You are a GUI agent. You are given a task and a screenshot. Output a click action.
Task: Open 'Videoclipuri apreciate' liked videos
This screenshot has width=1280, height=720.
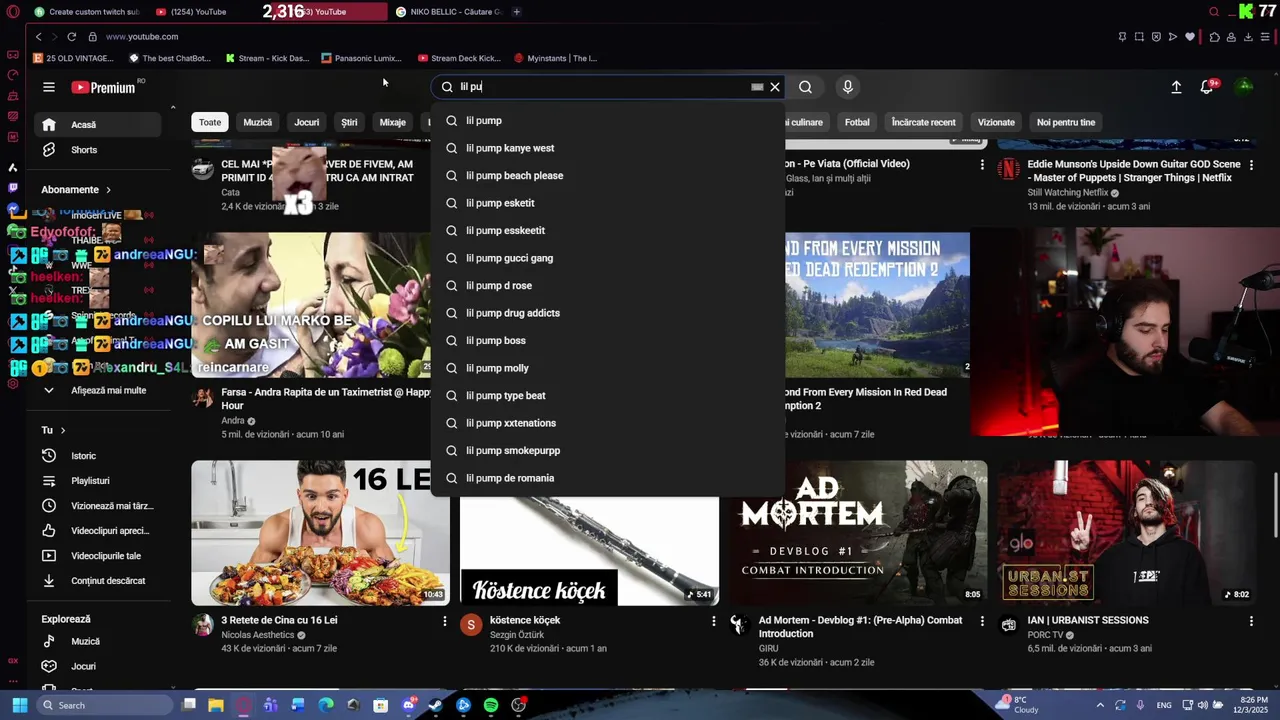pos(97,531)
